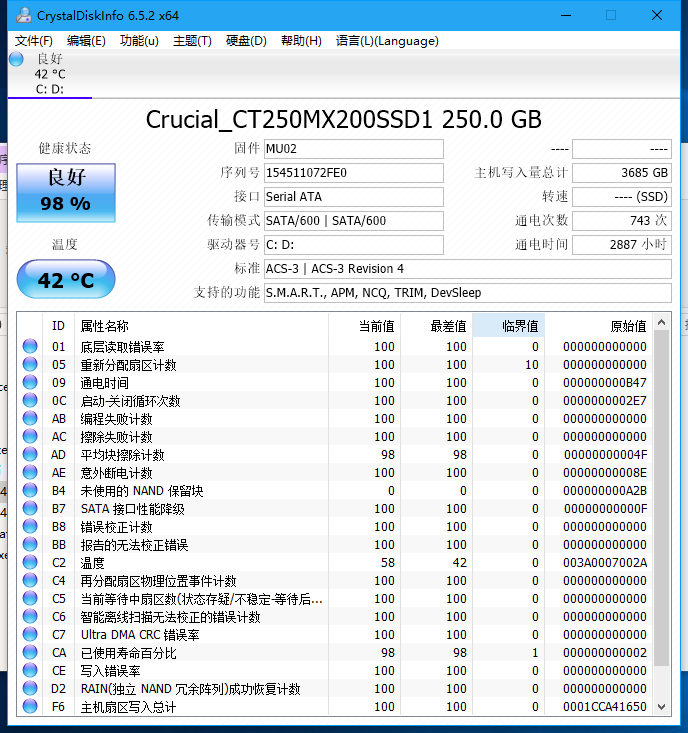Close the CrystalDiskInfo window
Image resolution: width=688 pixels, height=733 pixels.
coord(657,15)
